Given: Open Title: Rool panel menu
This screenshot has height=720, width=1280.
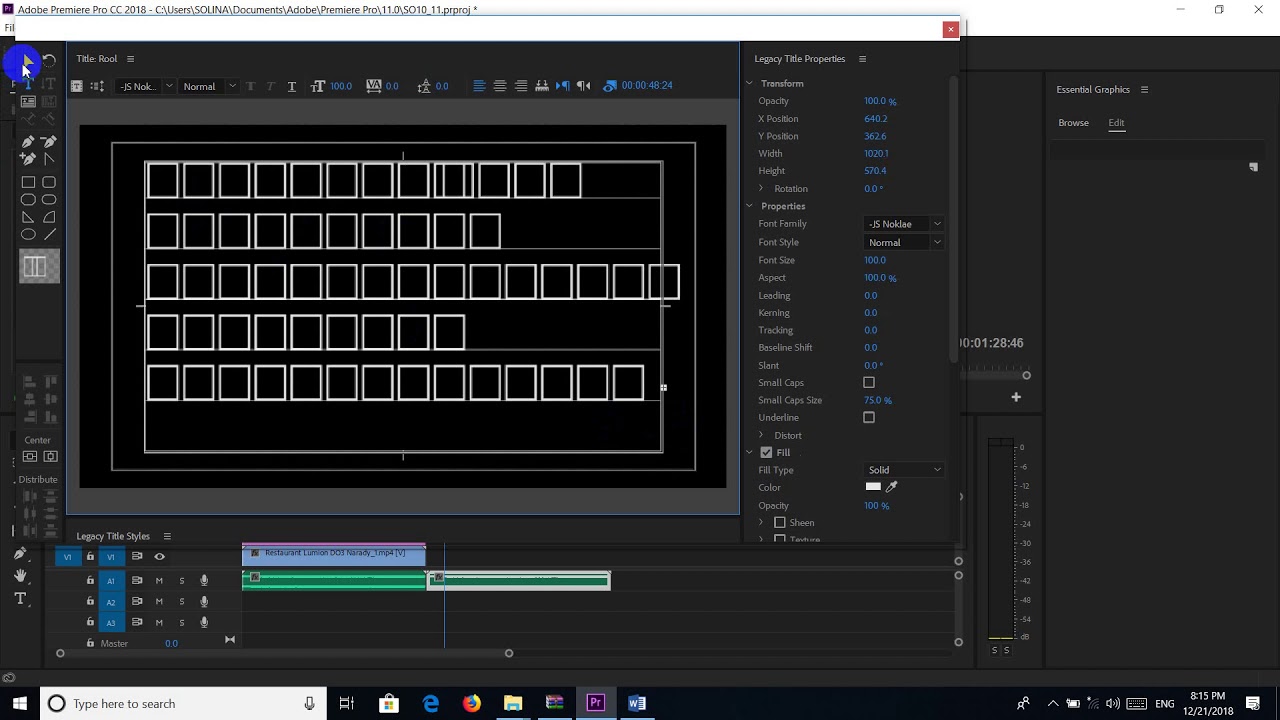Looking at the screenshot, I should pos(130,59).
